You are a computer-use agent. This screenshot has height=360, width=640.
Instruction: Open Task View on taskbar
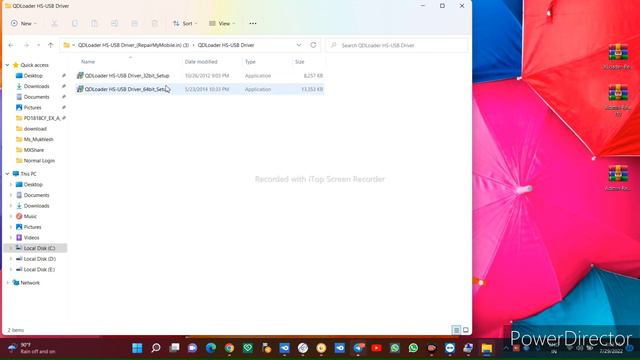click(x=174, y=348)
